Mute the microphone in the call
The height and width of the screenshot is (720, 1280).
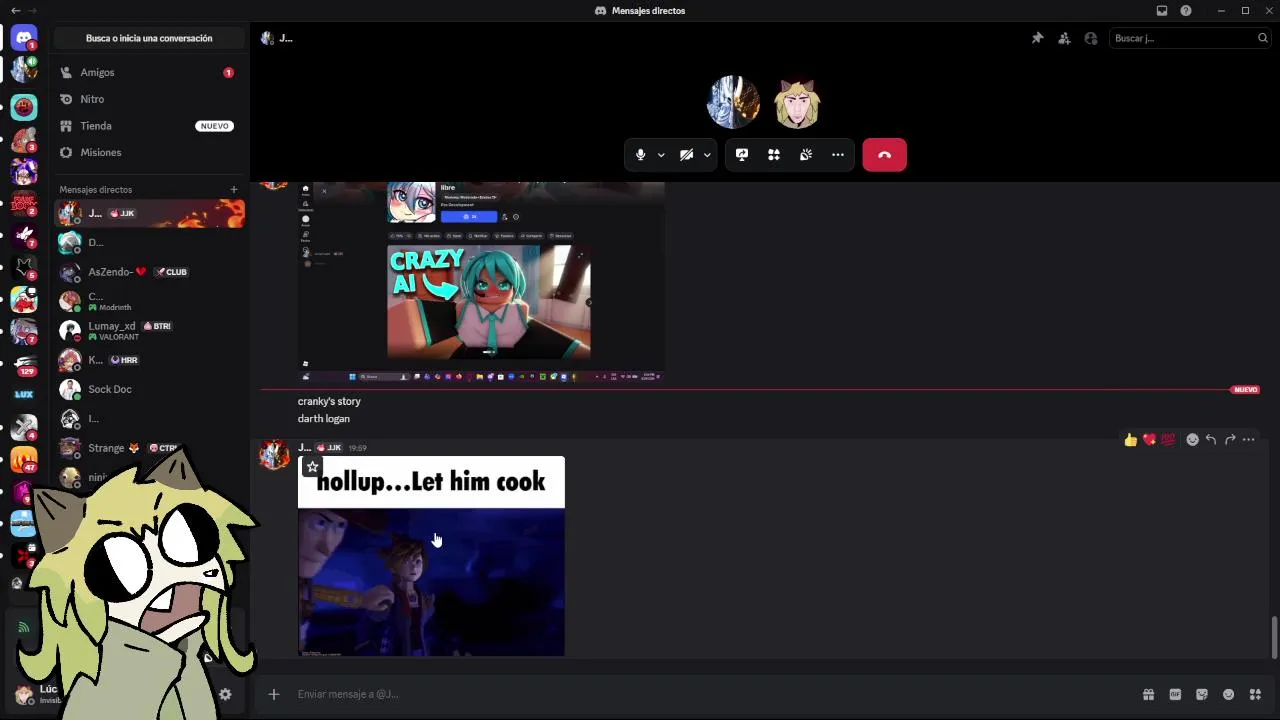(x=641, y=155)
